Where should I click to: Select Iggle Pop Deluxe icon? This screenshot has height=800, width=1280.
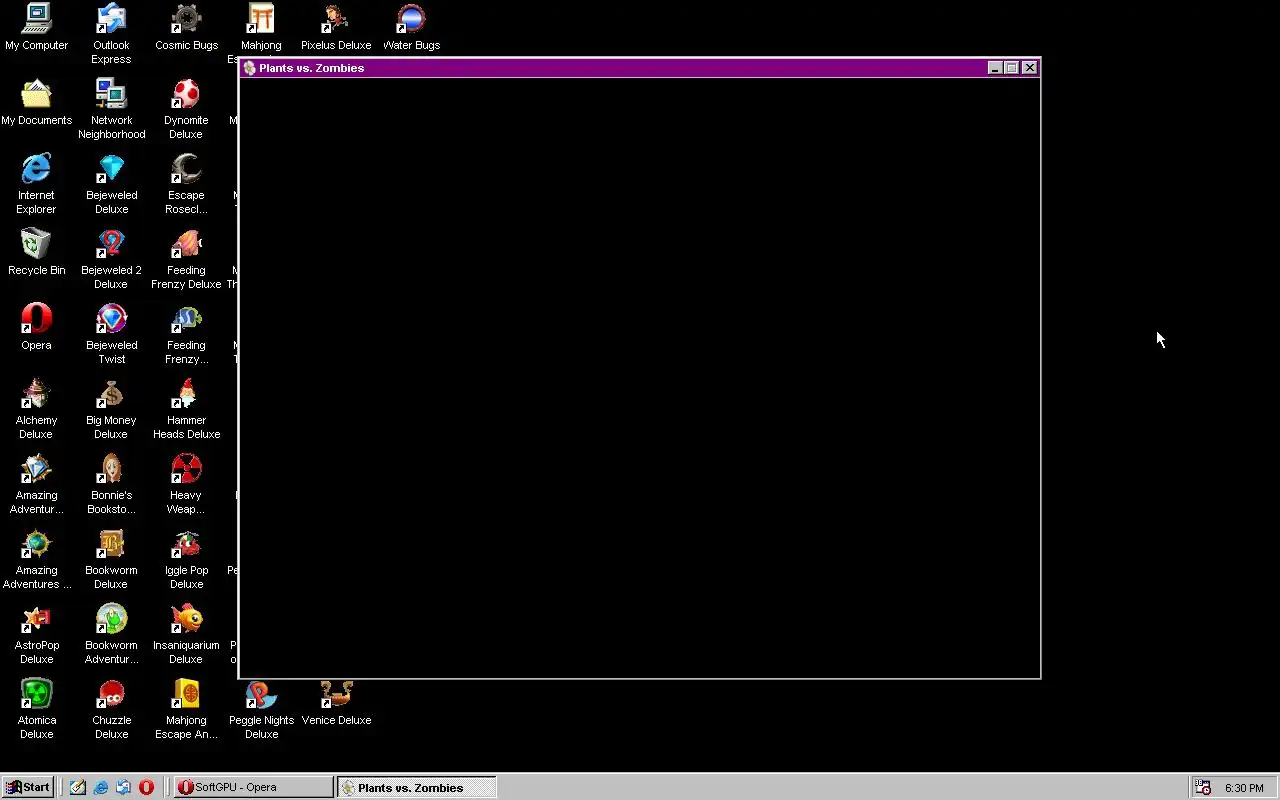pos(186,559)
